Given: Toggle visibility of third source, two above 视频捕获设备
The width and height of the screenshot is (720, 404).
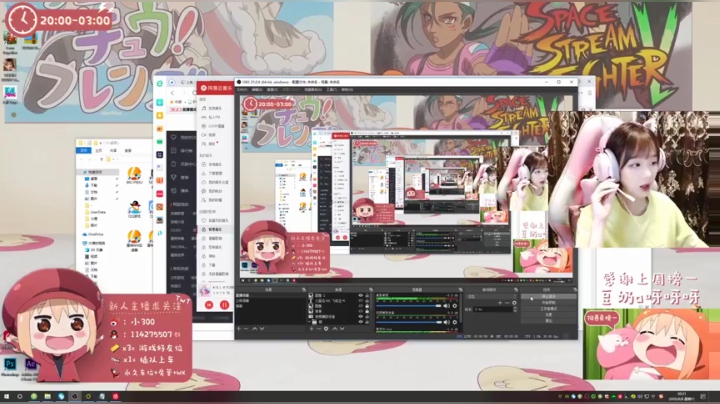Looking at the screenshot, I should [x=360, y=306].
